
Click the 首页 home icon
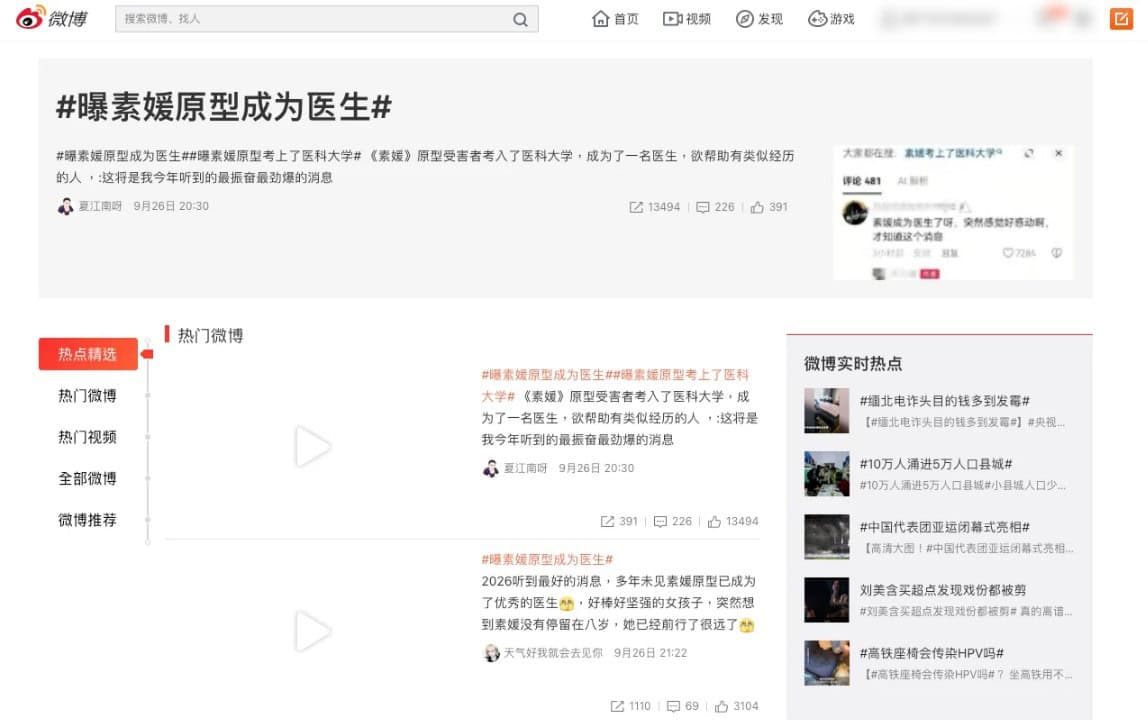[x=600, y=18]
